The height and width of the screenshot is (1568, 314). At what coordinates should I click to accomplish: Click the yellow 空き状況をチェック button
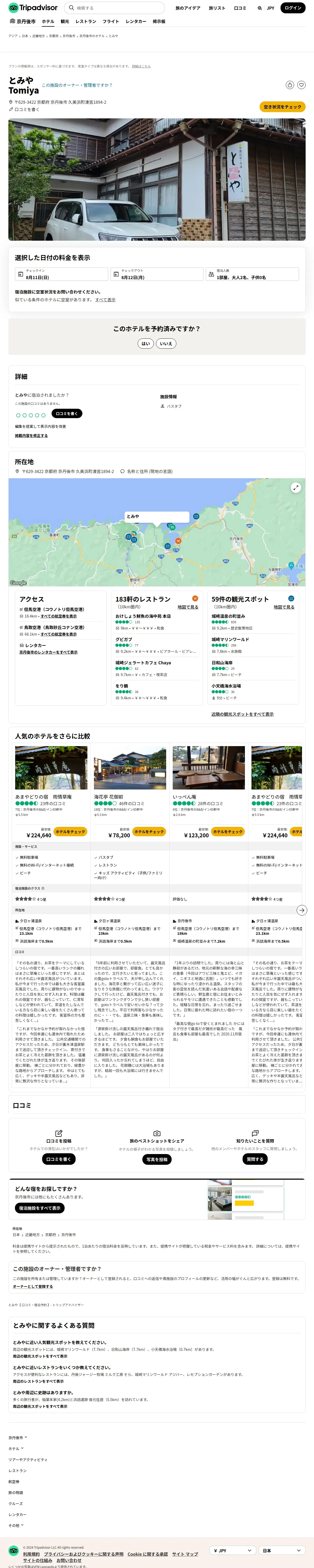282,107
